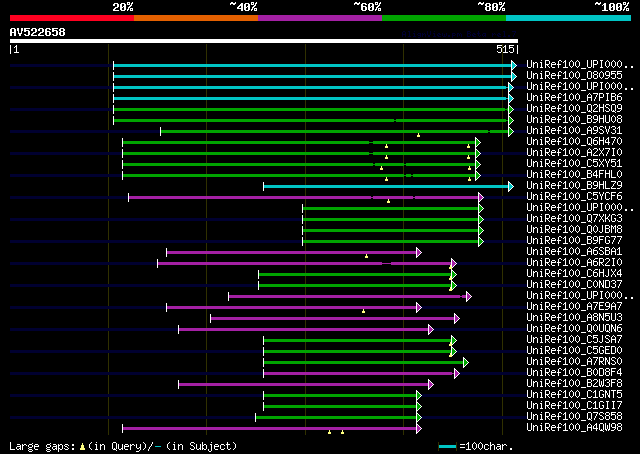
Task: Open hit UniRef100_O80955
Action: tap(574, 76)
